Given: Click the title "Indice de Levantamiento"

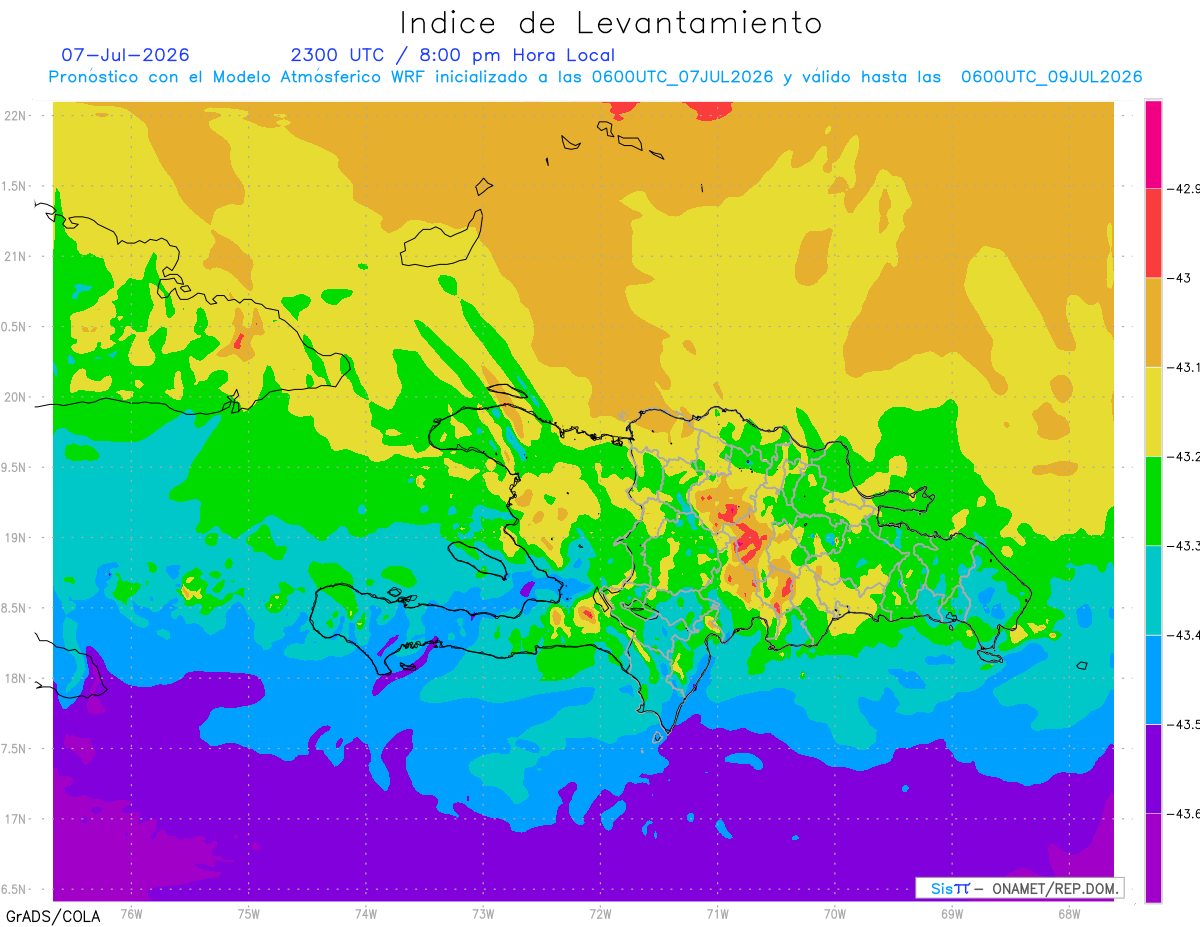Looking at the screenshot, I should click(611, 23).
